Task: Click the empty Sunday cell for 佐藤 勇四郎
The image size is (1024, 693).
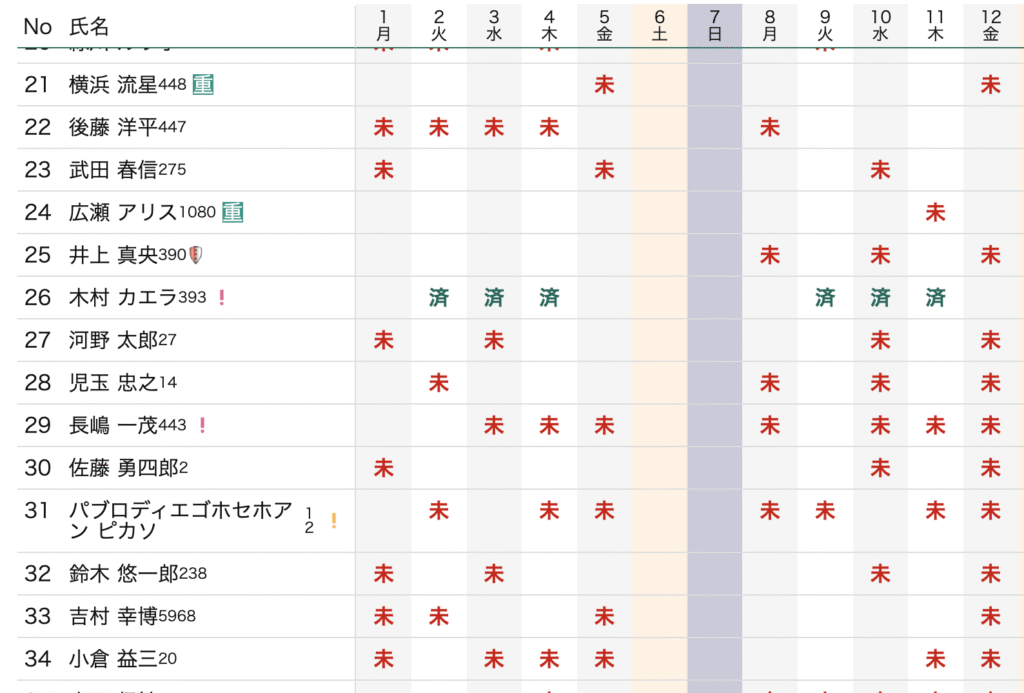Action: tap(714, 468)
